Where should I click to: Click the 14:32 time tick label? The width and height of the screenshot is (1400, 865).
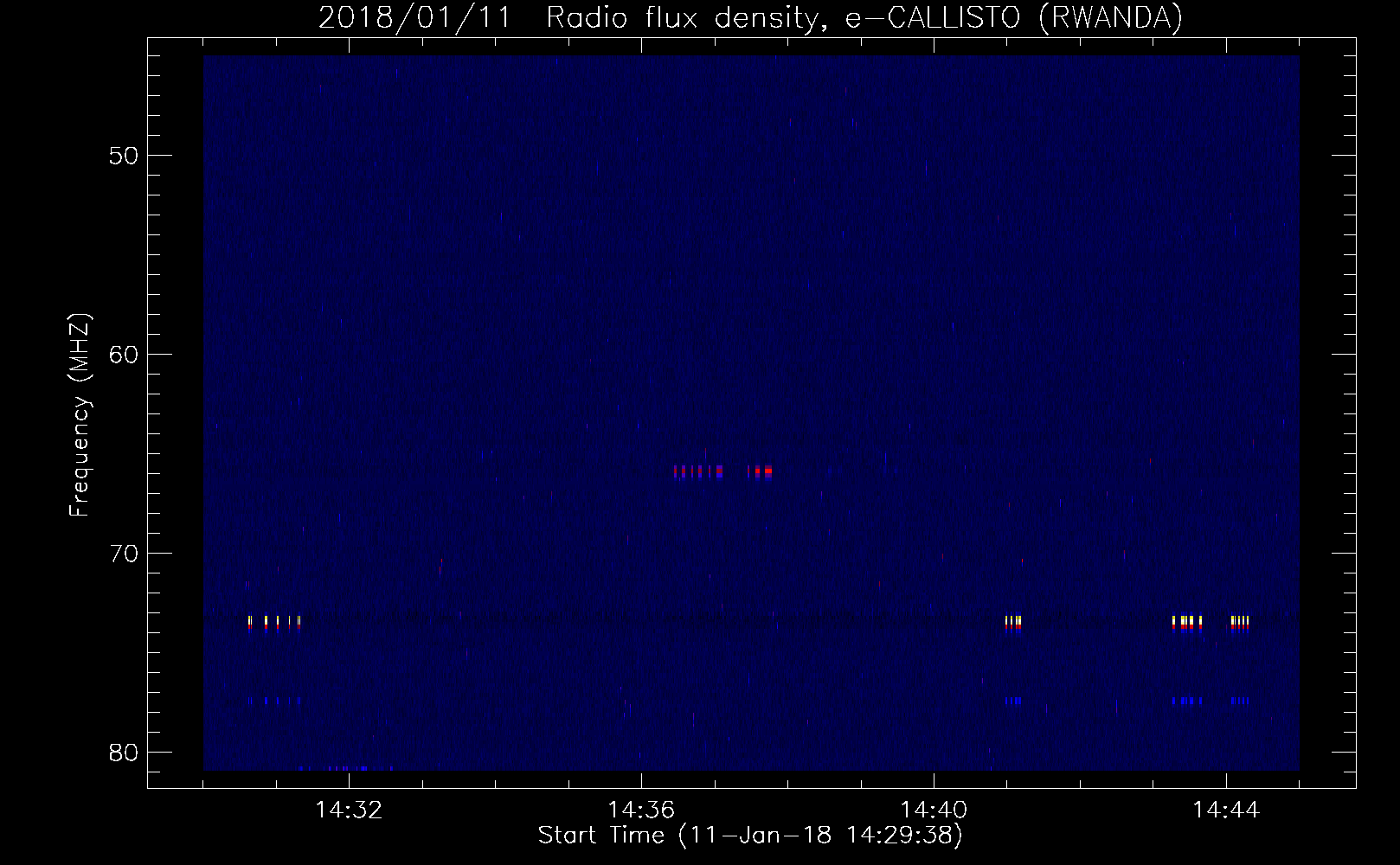349,811
